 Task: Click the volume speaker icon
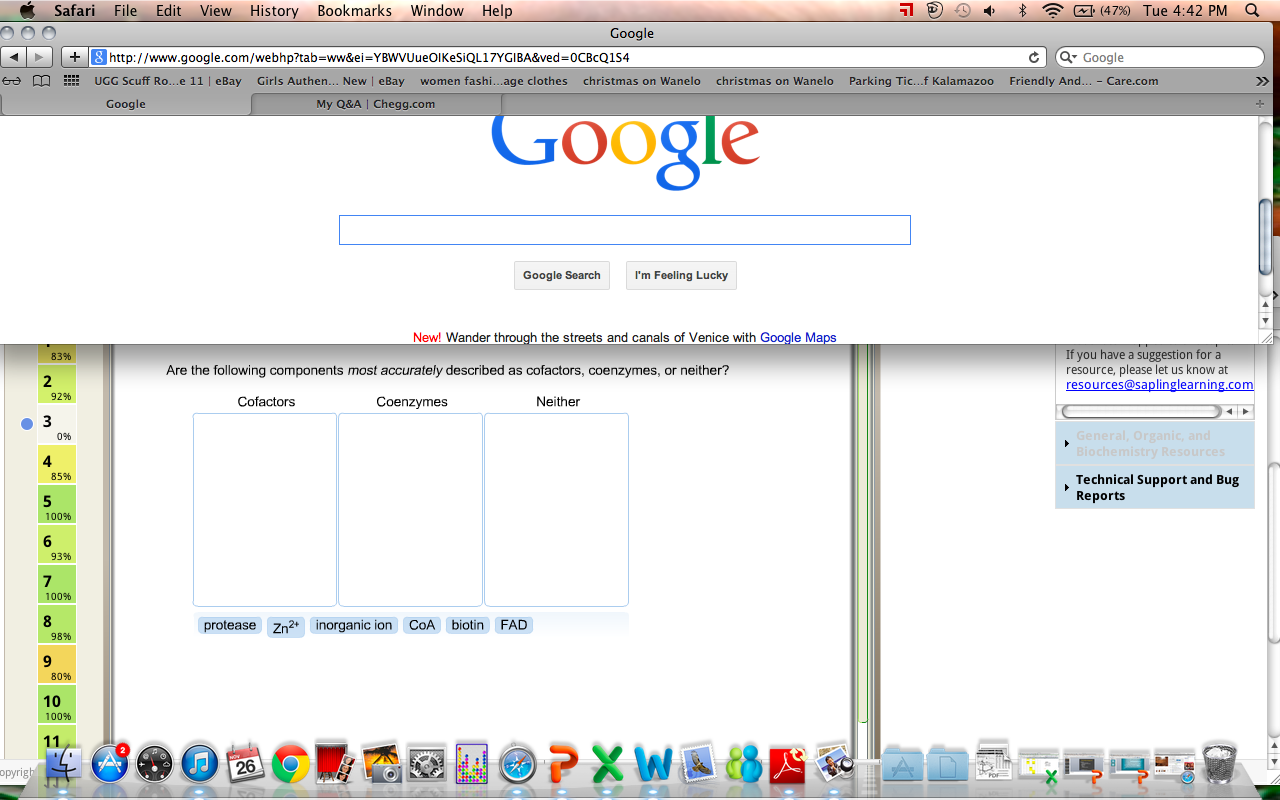[990, 11]
